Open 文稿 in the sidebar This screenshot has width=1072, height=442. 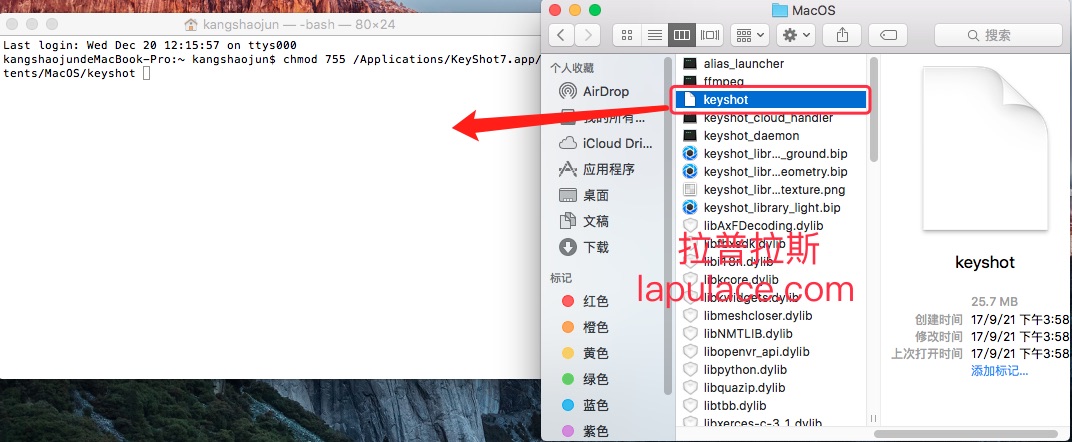pos(583,221)
